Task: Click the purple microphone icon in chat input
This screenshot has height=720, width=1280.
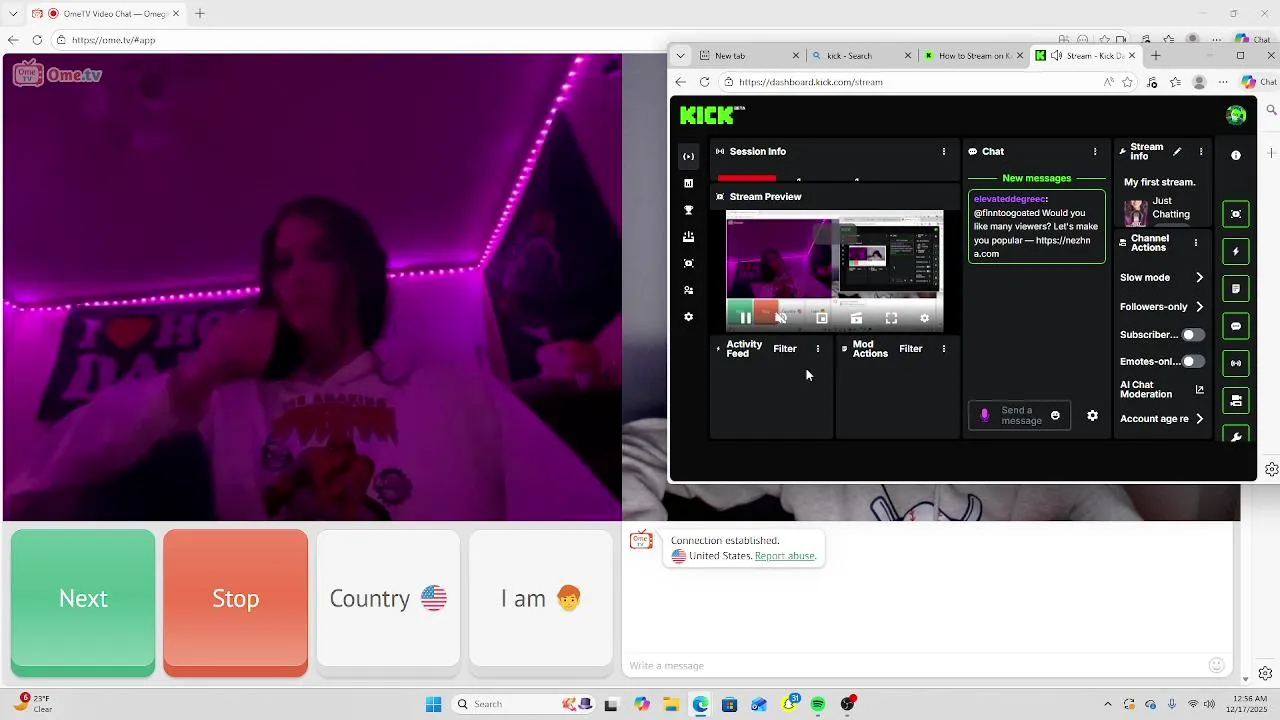Action: [985, 415]
